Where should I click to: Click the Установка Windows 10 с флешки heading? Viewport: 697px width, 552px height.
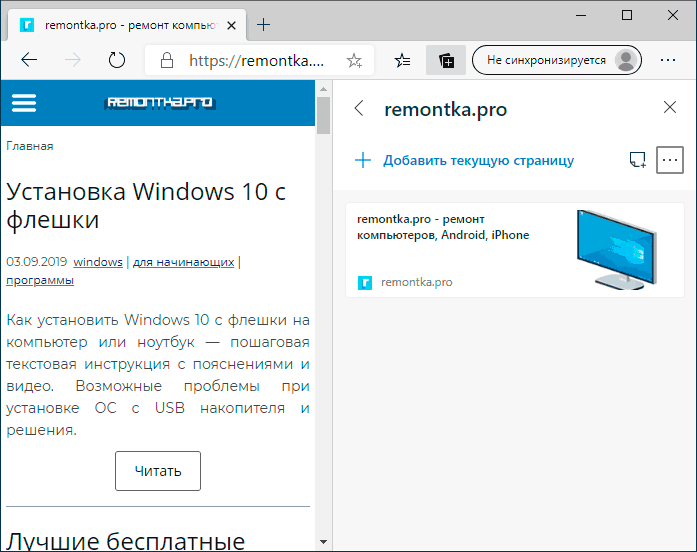(x=146, y=205)
